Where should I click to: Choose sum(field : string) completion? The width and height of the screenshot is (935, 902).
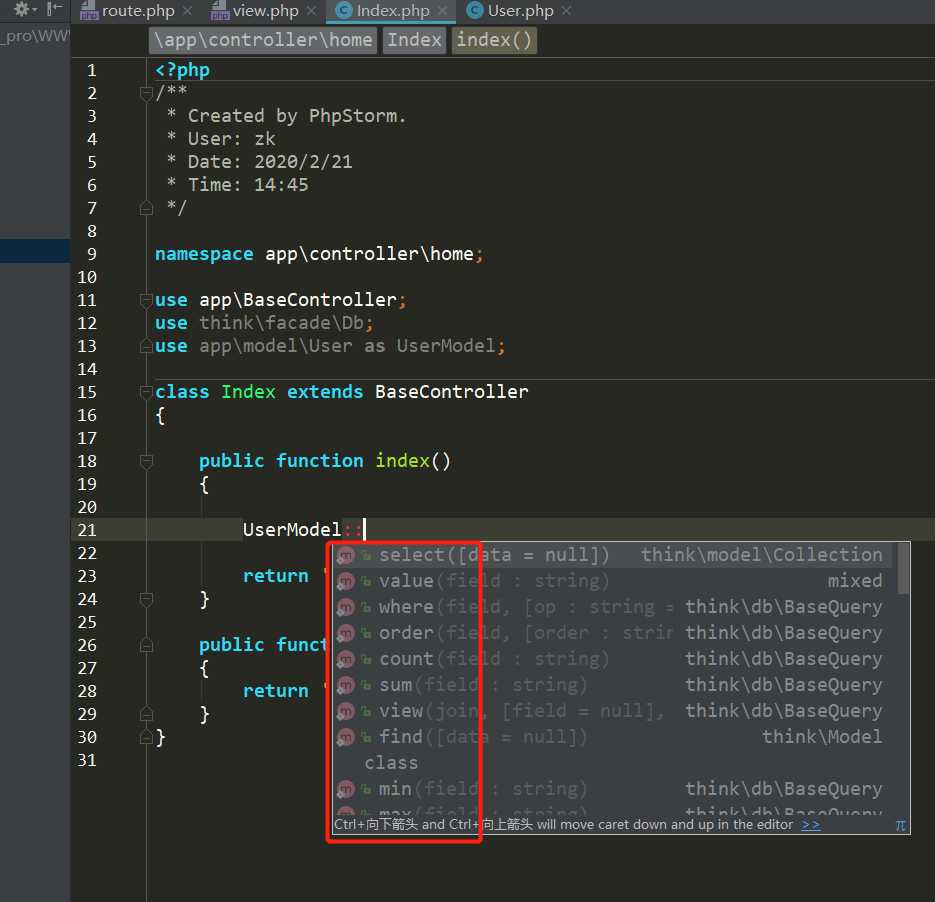coord(613,685)
